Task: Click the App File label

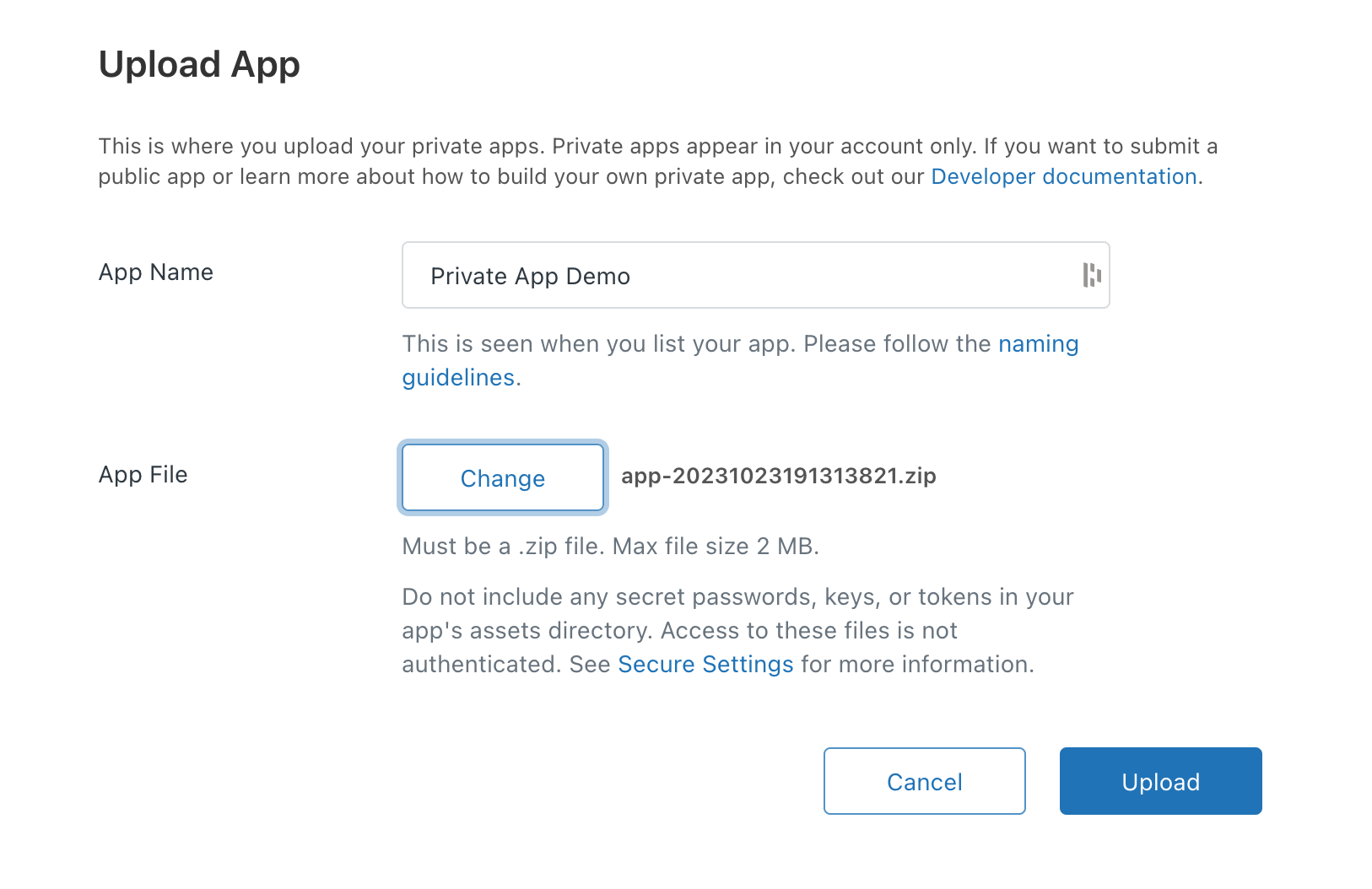Action: tap(143, 475)
